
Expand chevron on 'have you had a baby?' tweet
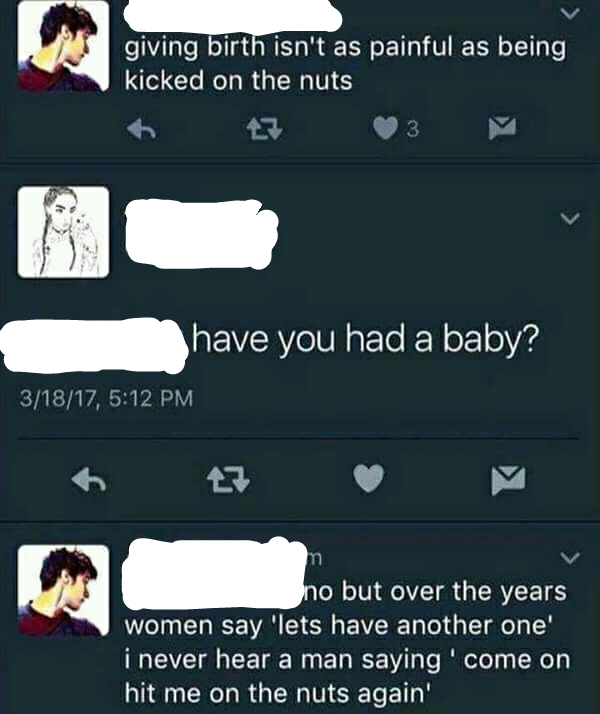click(569, 218)
